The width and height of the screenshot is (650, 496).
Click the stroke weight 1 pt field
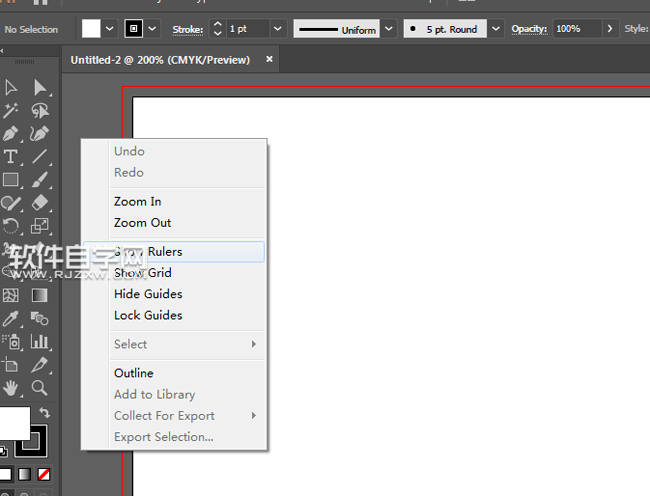point(250,29)
